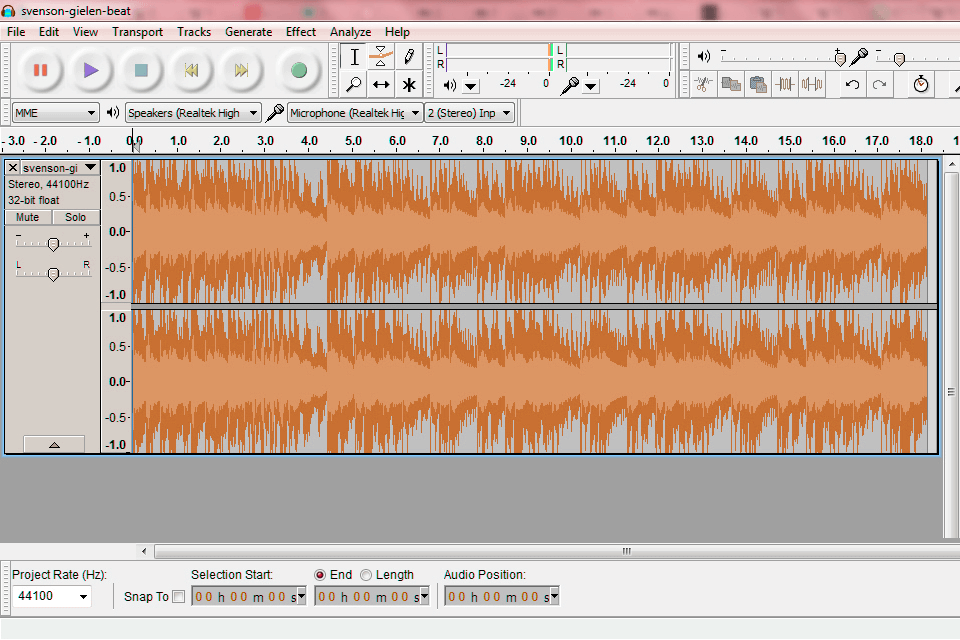Open the Analyze menu
This screenshot has width=960, height=640.
click(x=350, y=32)
